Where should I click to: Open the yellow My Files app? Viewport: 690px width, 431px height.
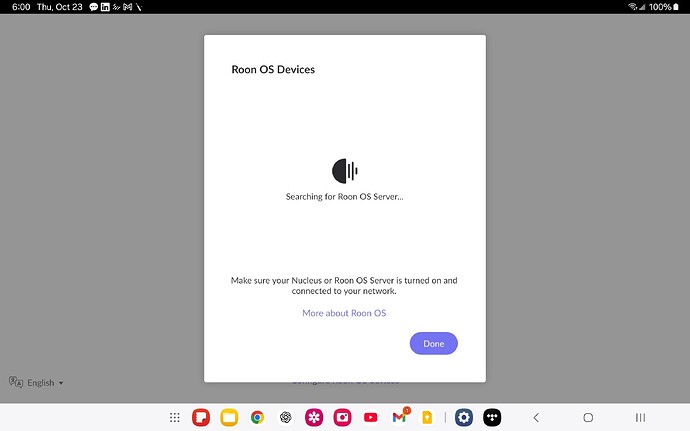point(229,417)
